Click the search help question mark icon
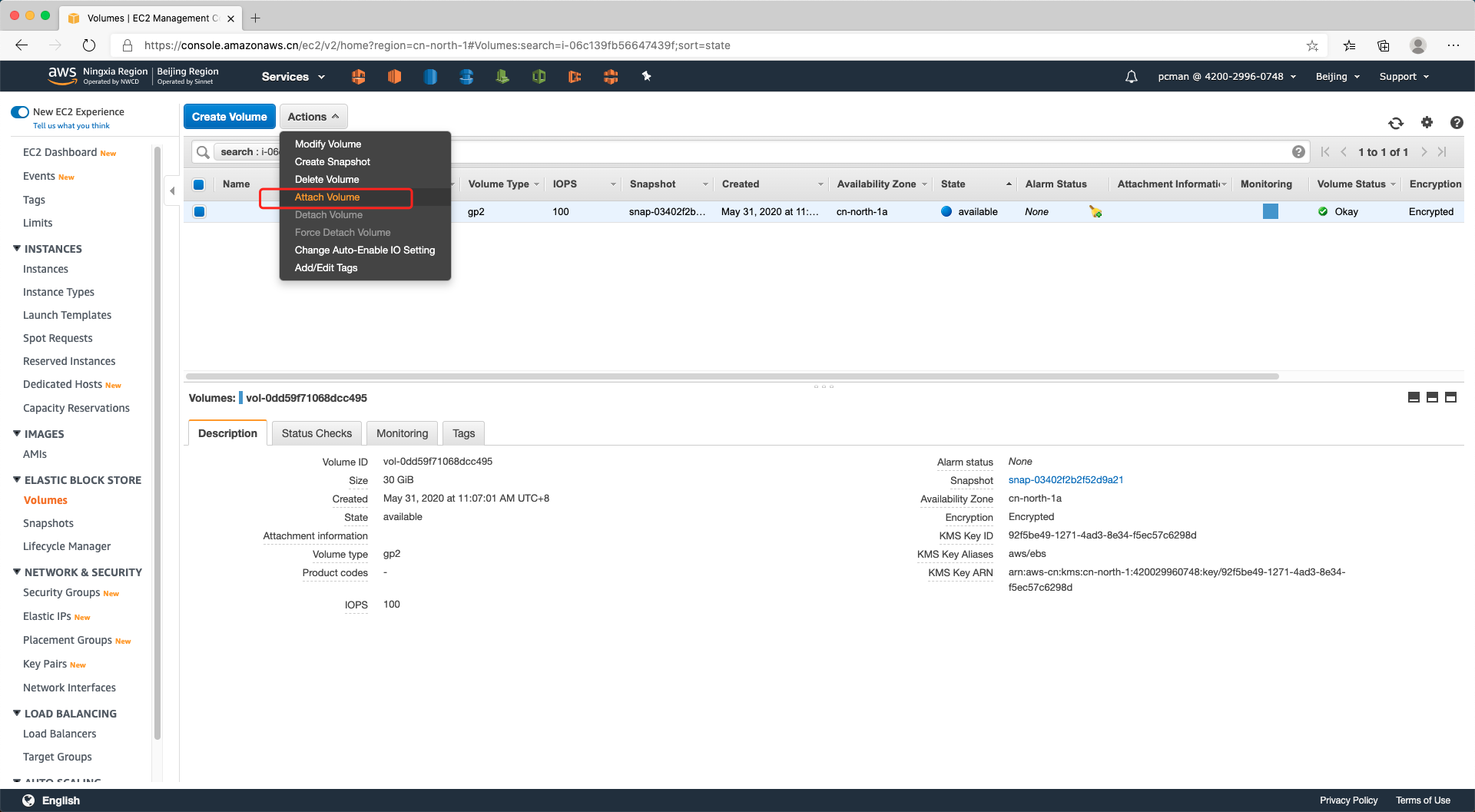This screenshot has height=812, width=1475. 1298,152
